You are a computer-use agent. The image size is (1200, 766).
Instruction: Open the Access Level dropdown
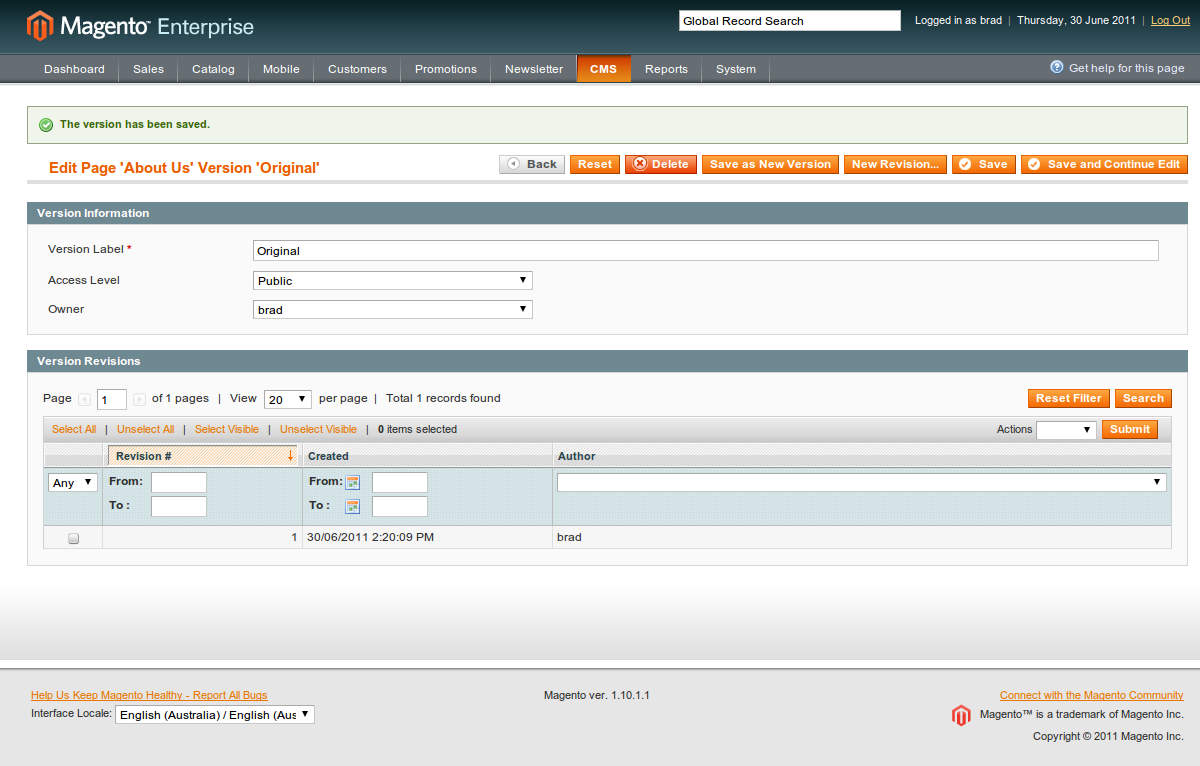(393, 281)
